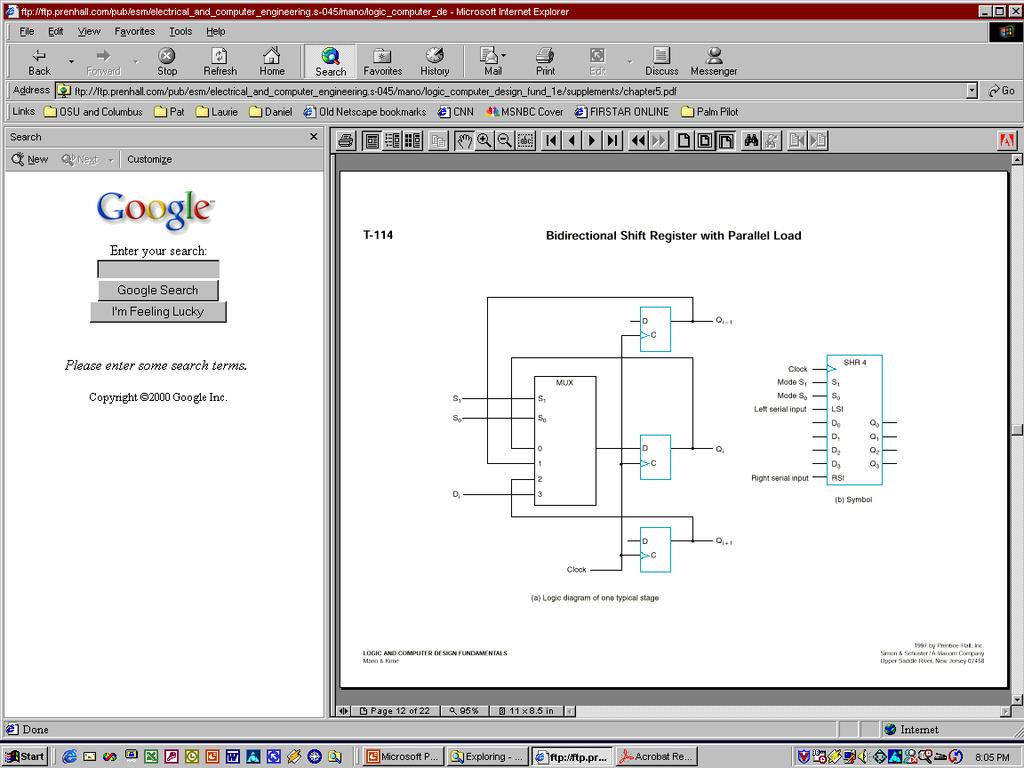The image size is (1024, 768).
Task: Click the Google search text field
Action: pos(158,269)
